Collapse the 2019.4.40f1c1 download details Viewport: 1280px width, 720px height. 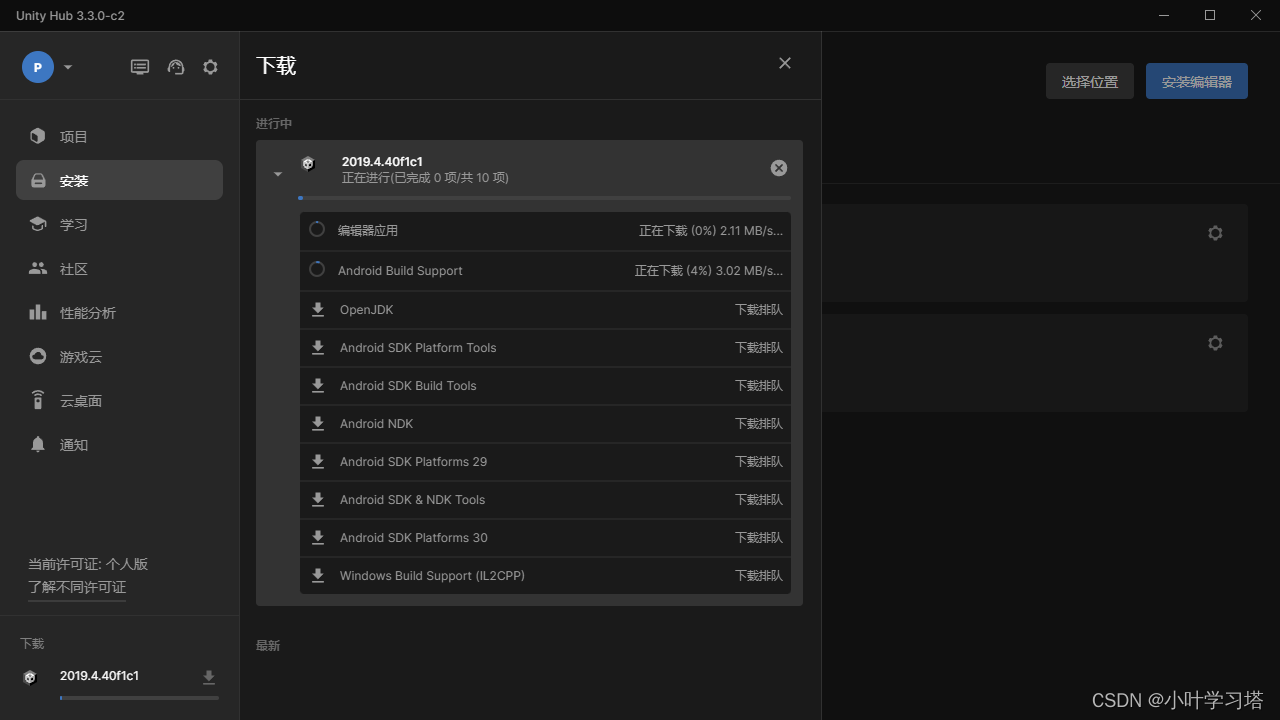click(278, 174)
